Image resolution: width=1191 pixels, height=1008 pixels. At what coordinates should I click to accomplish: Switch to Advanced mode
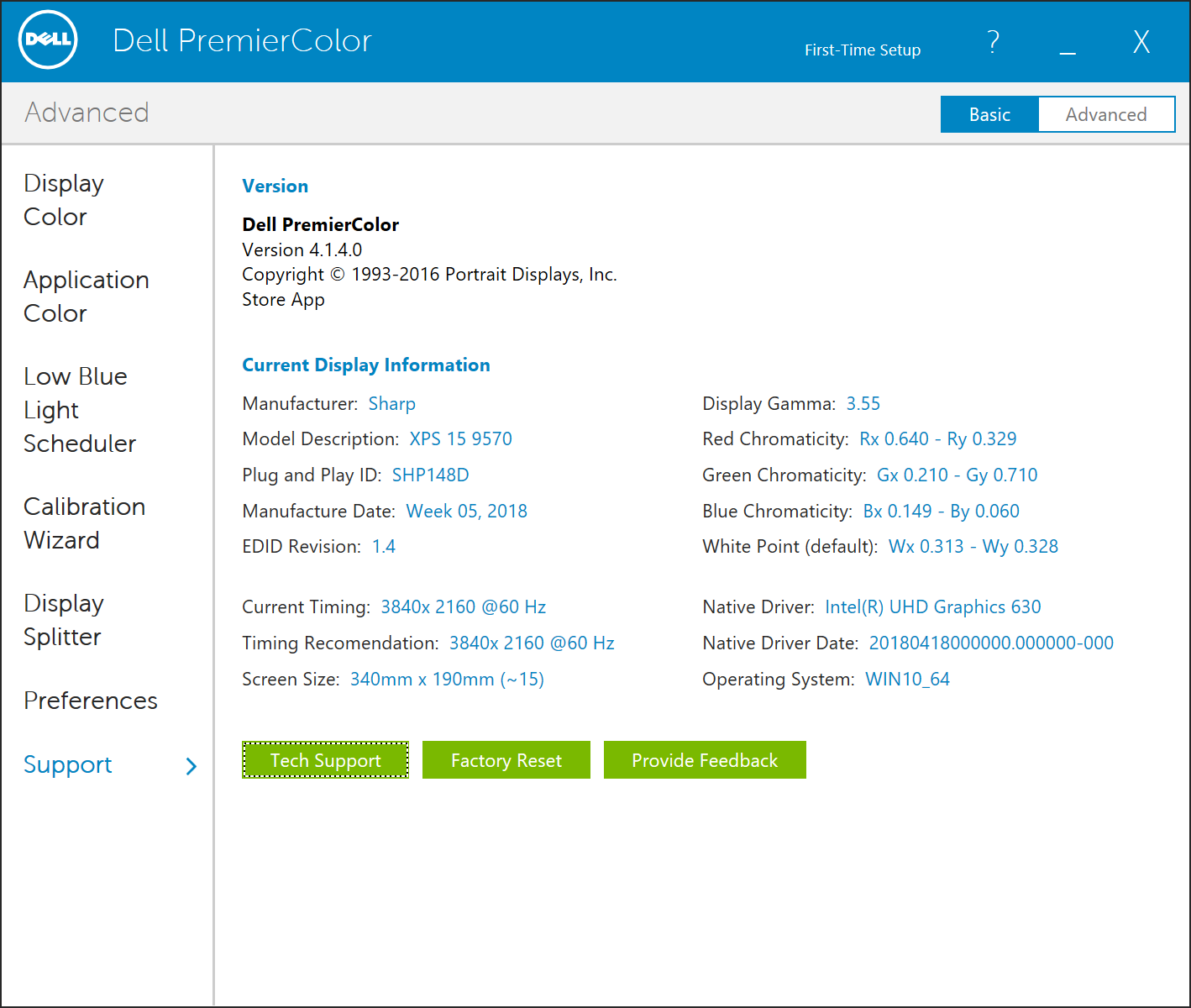1105,115
